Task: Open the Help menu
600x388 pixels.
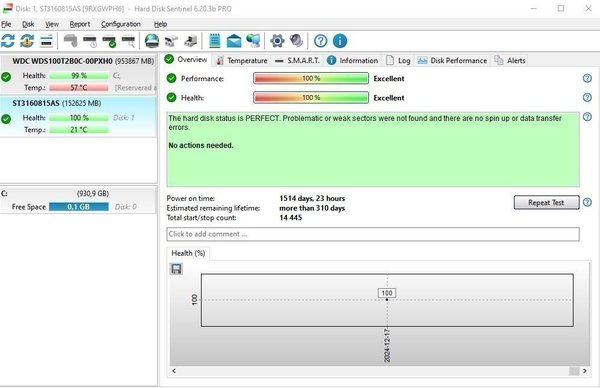Action: pos(160,24)
